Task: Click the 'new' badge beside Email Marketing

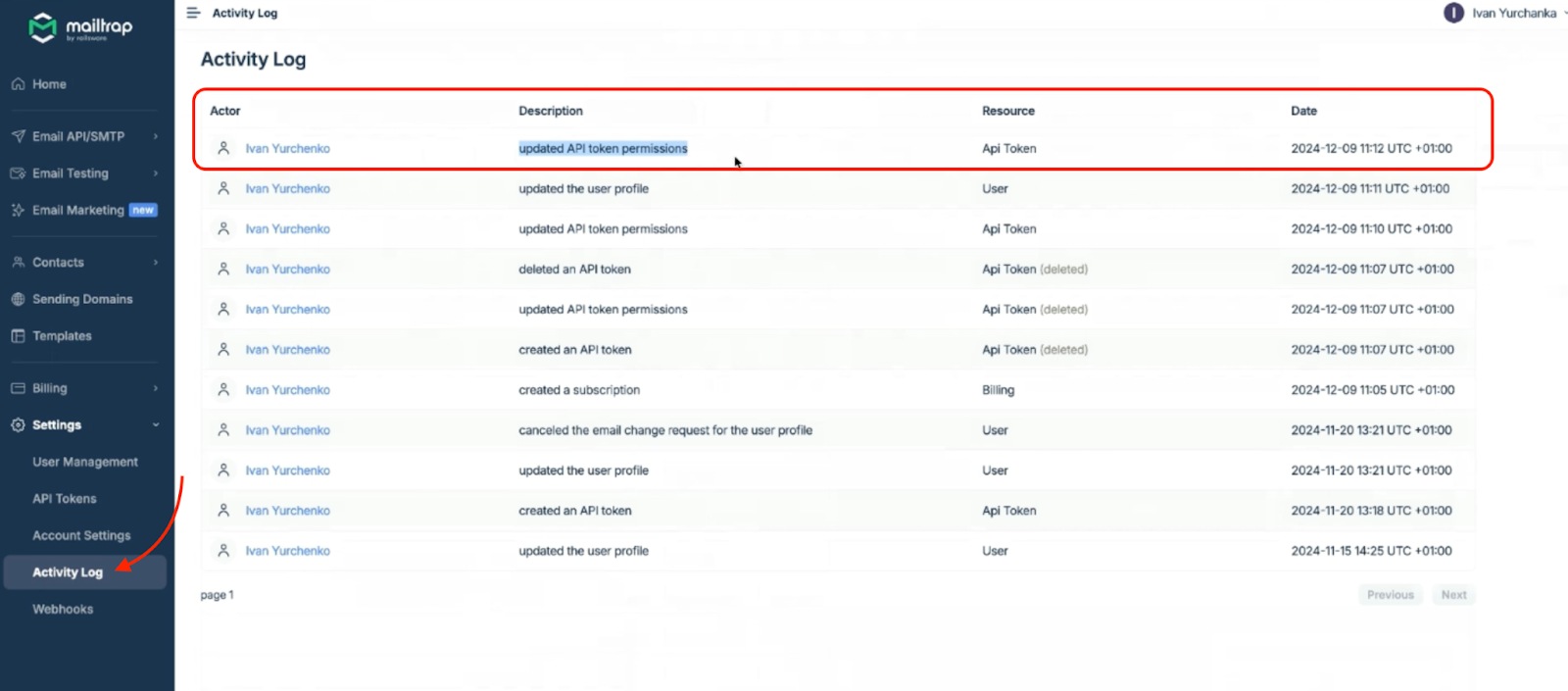Action: point(143,210)
